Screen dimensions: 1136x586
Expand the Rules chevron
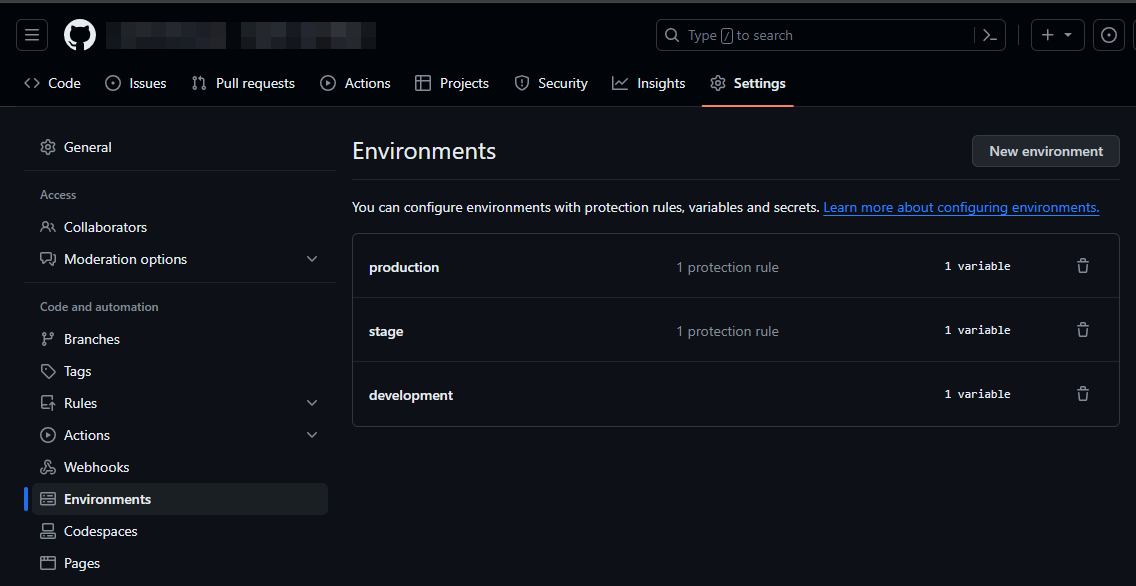(312, 403)
